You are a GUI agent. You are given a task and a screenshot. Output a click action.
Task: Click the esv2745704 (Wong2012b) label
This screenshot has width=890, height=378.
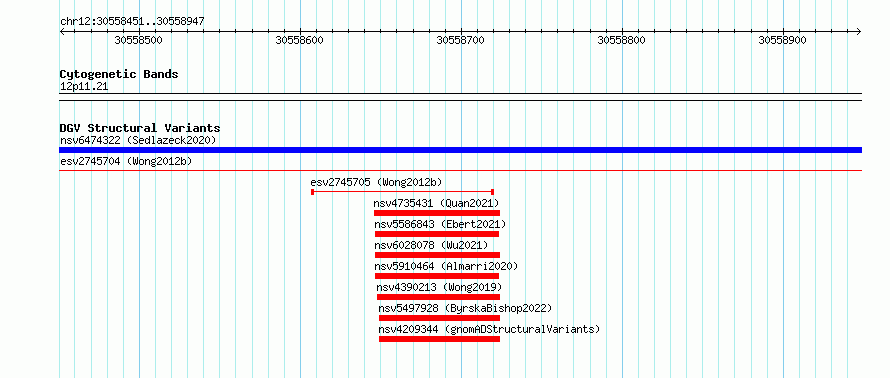pyautogui.click(x=126, y=162)
